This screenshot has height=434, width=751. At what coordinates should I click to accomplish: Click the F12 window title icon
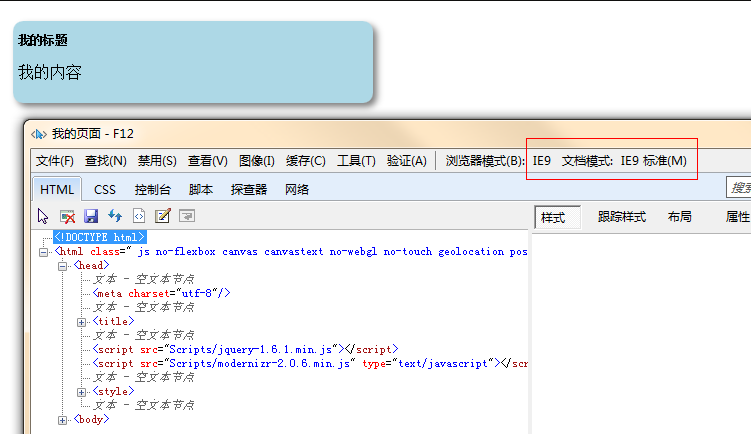39,133
